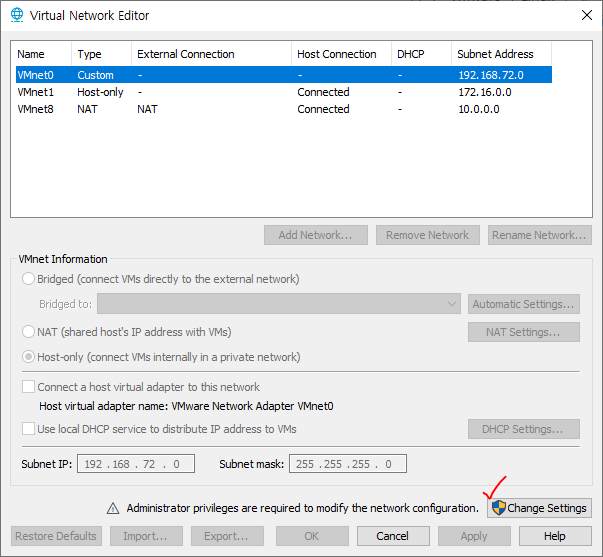Click subnet address 172.16.0.0
Viewport: 603px width, 557px height.
(485, 92)
